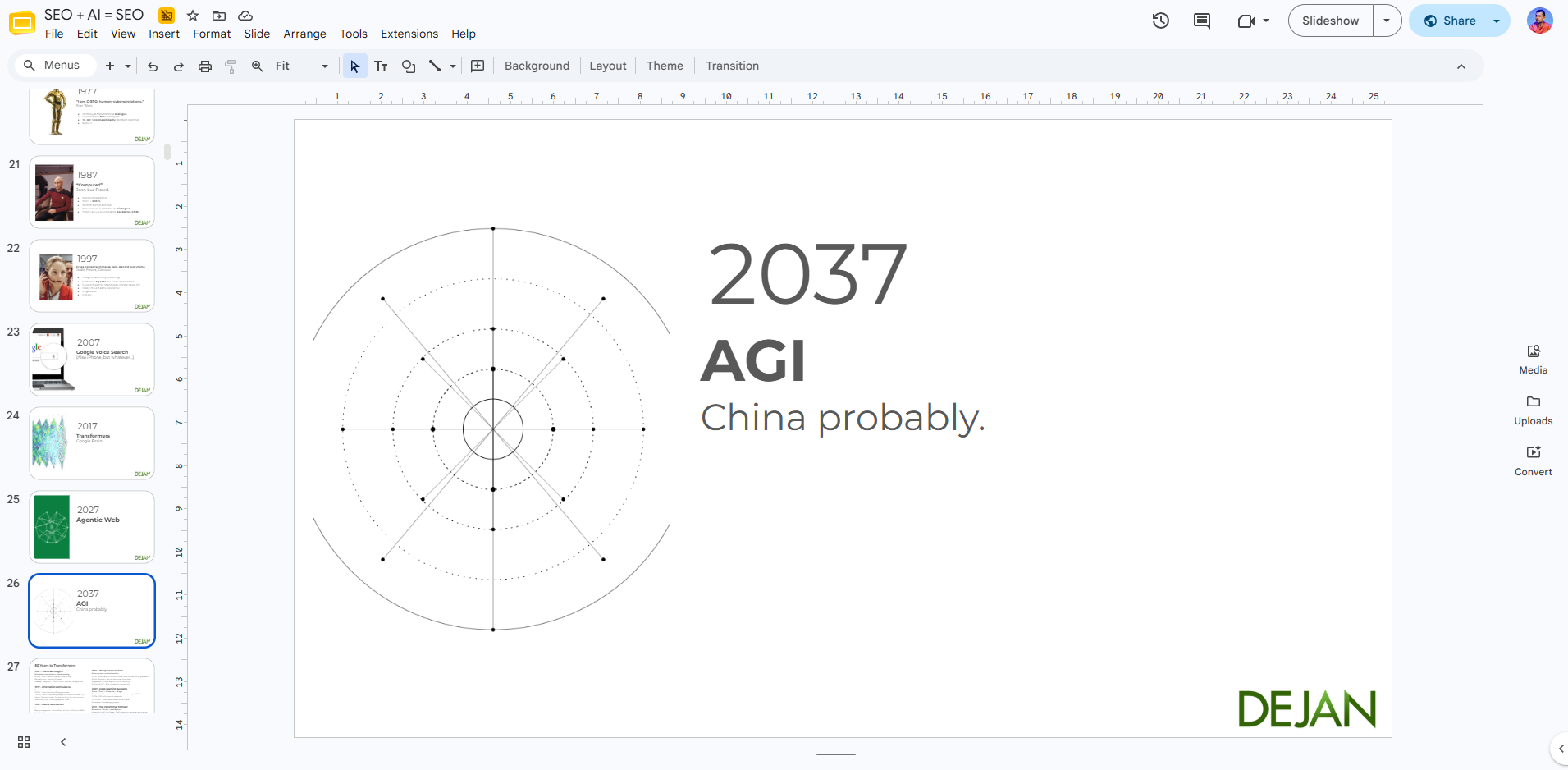Open record camera dropdown arrow
Image resolution: width=1568 pixels, height=770 pixels.
(x=1266, y=21)
